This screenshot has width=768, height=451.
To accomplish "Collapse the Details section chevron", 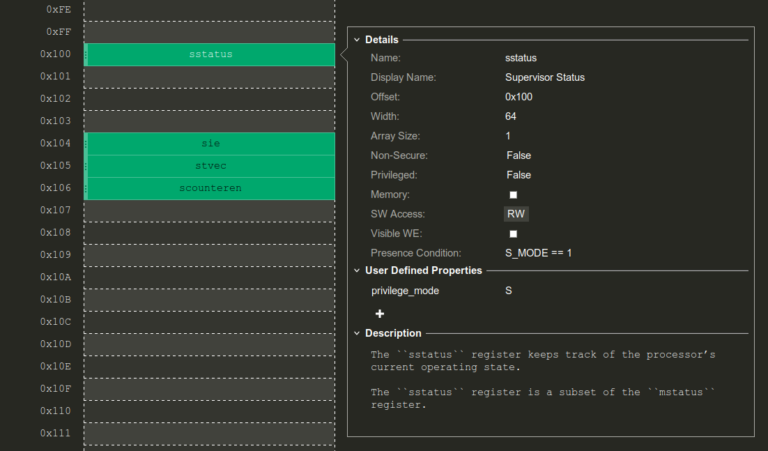I will tap(357, 40).
